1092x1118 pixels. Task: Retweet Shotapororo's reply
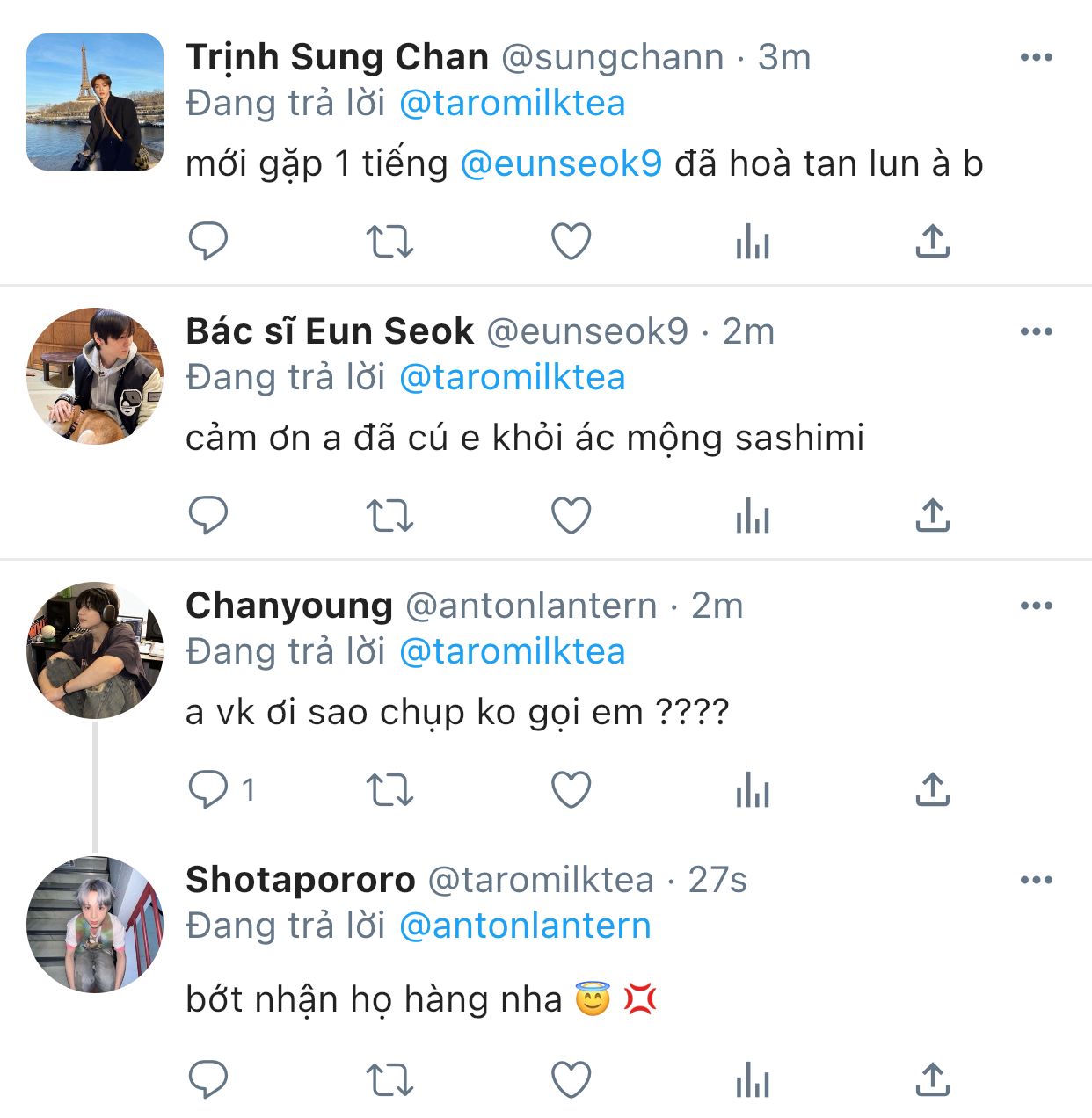coord(389,1079)
